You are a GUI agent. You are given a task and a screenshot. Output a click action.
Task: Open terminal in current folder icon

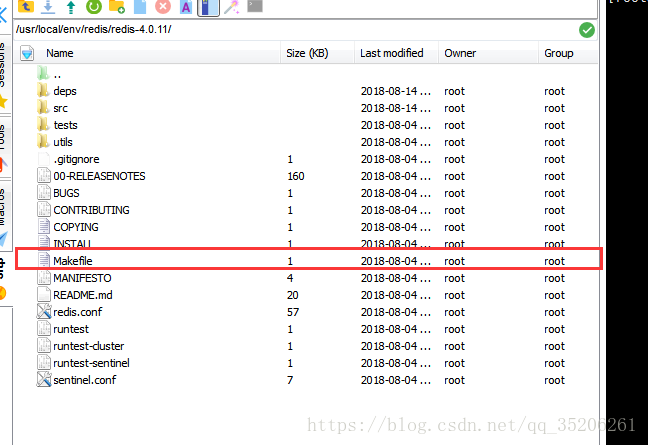255,6
